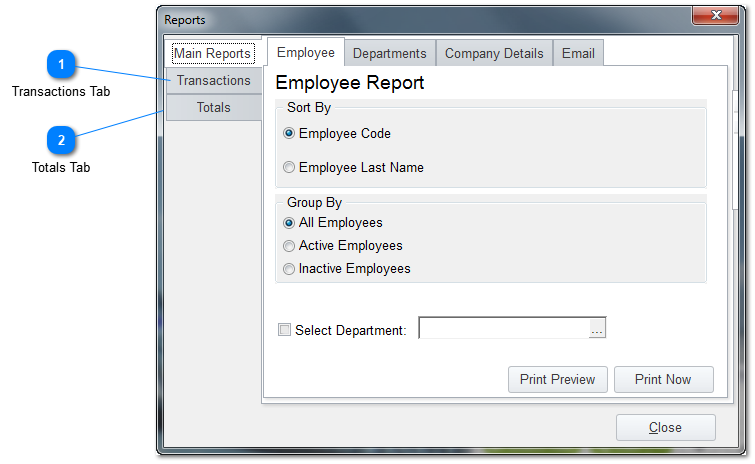This screenshot has height=464, width=755.
Task: Close the Reports dialog with Close button
Action: point(665,427)
